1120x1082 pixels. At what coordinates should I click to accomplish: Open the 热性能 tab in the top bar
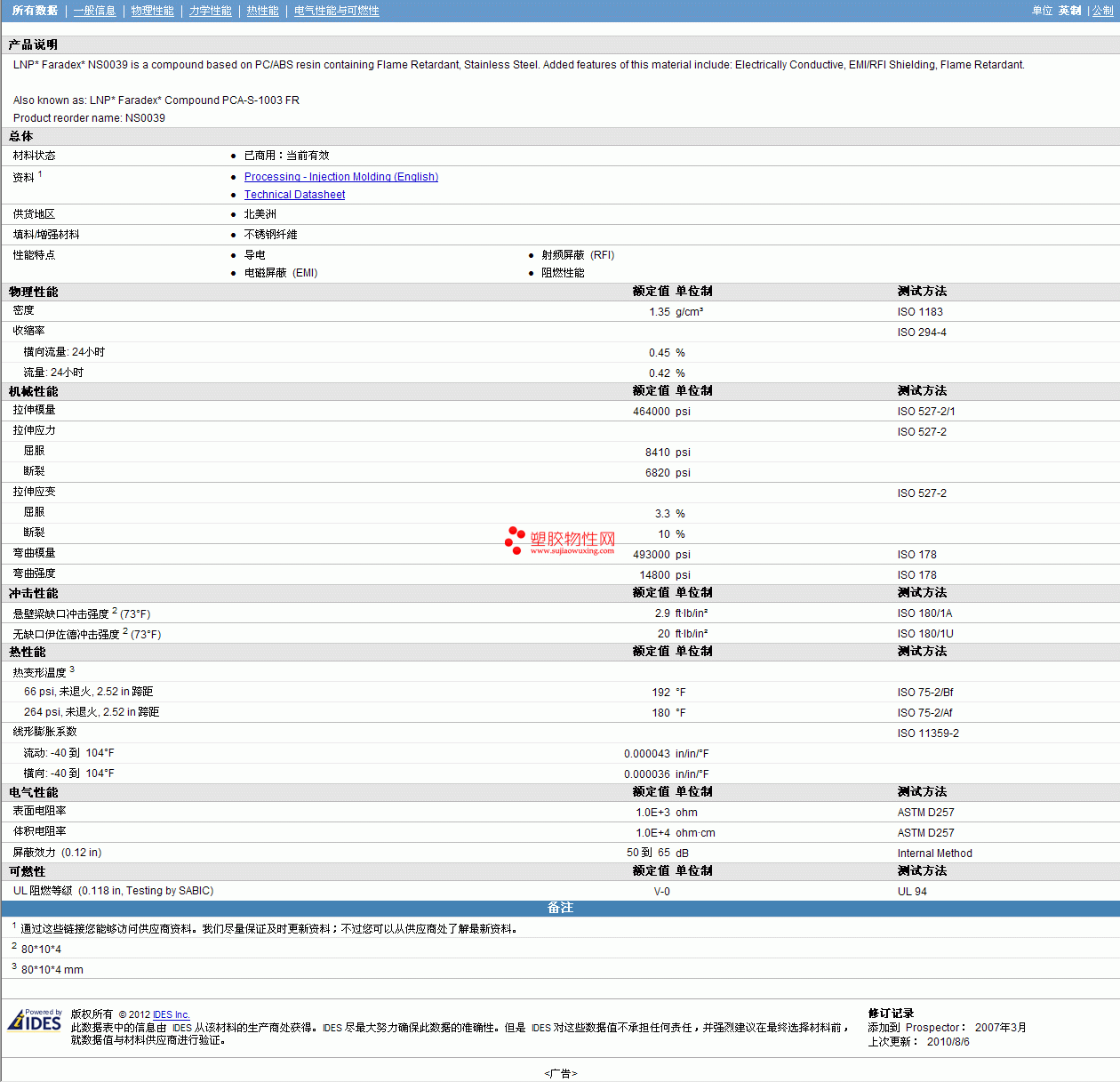[263, 11]
